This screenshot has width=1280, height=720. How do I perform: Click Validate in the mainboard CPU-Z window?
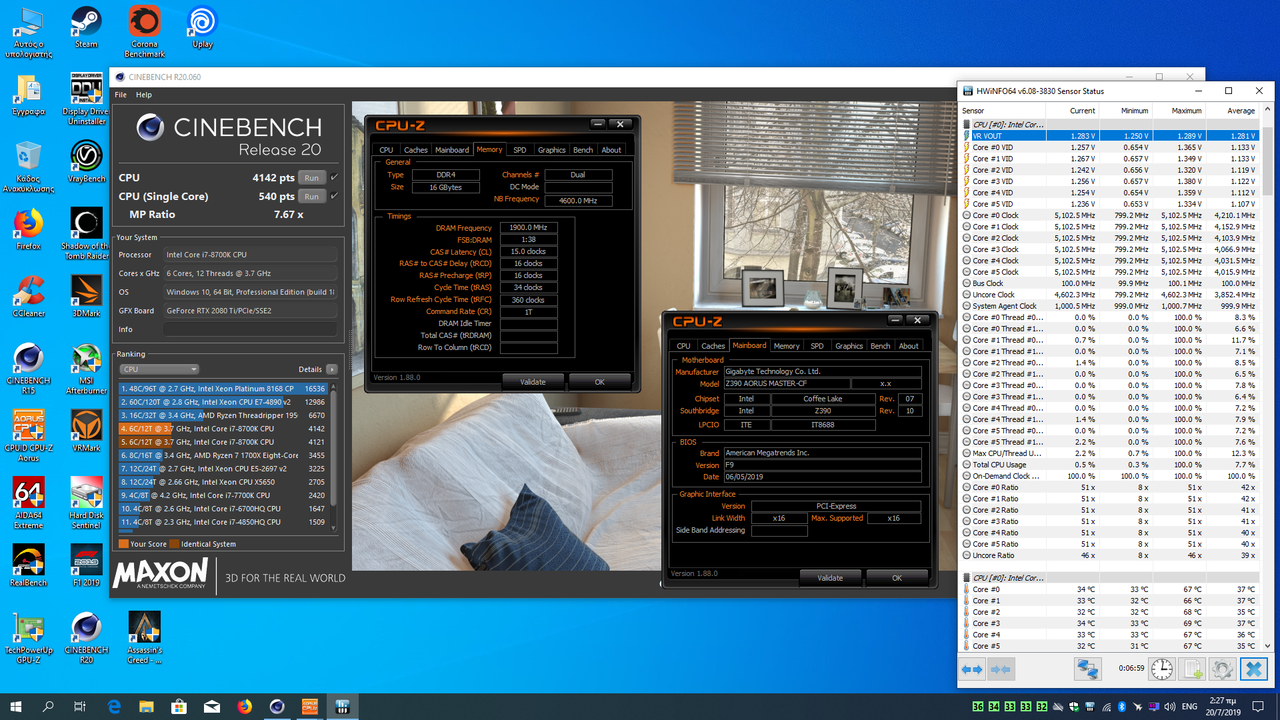[x=830, y=578]
